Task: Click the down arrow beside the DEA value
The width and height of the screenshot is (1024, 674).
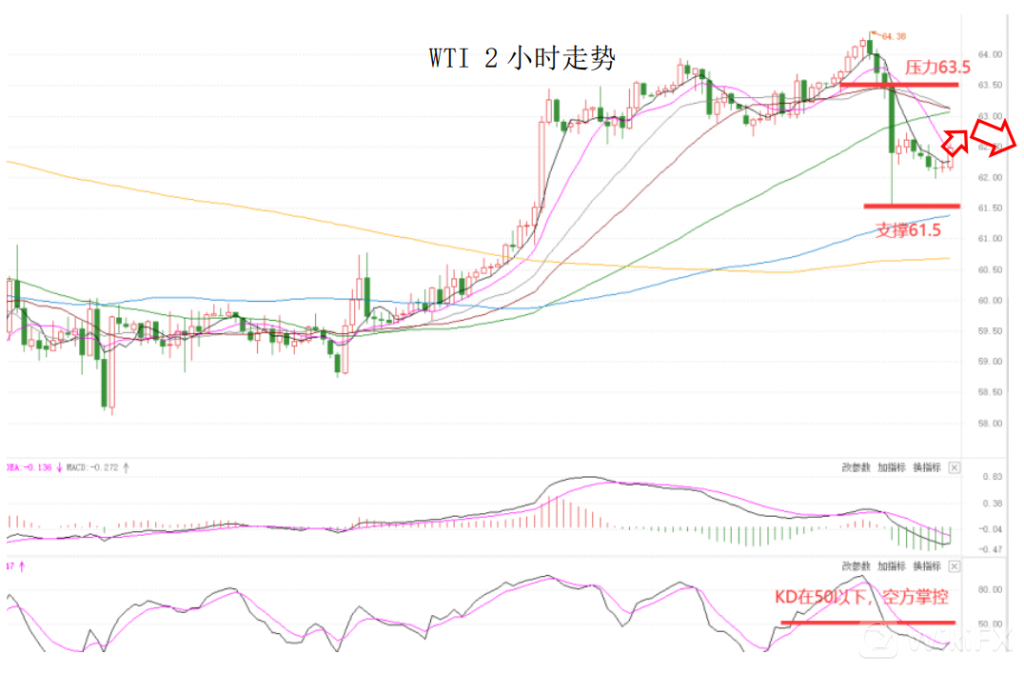Action: pyautogui.click(x=60, y=467)
